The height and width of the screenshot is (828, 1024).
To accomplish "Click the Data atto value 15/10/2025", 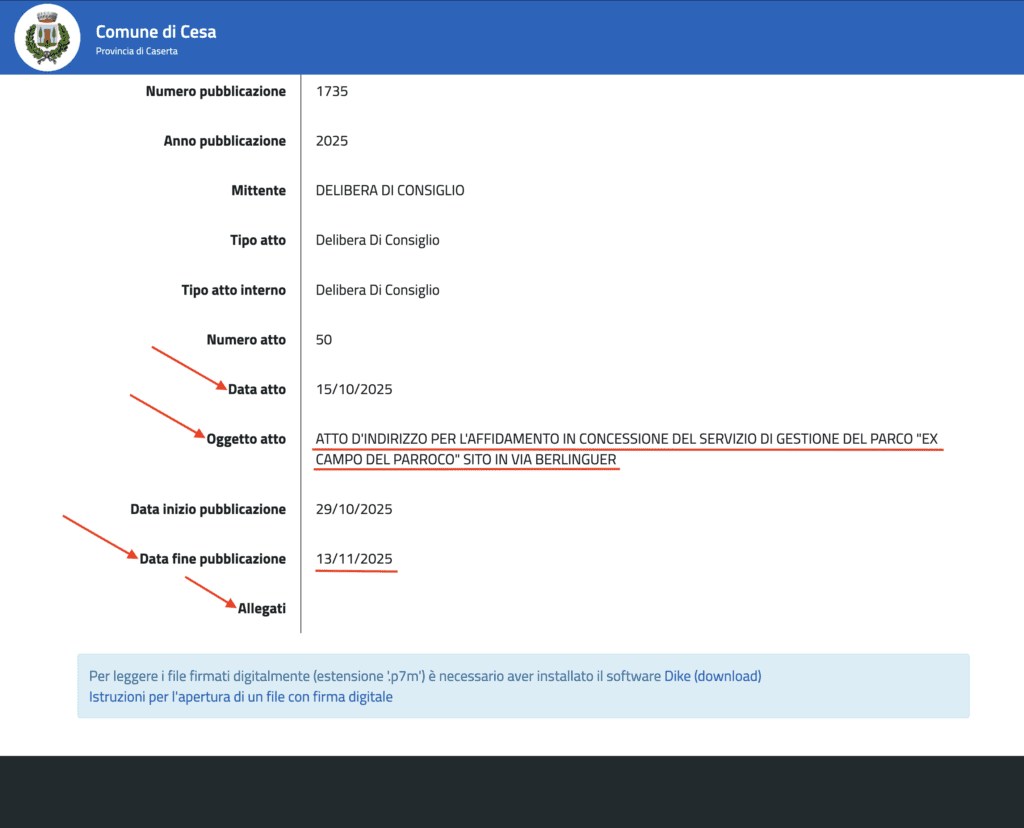I will pos(354,389).
